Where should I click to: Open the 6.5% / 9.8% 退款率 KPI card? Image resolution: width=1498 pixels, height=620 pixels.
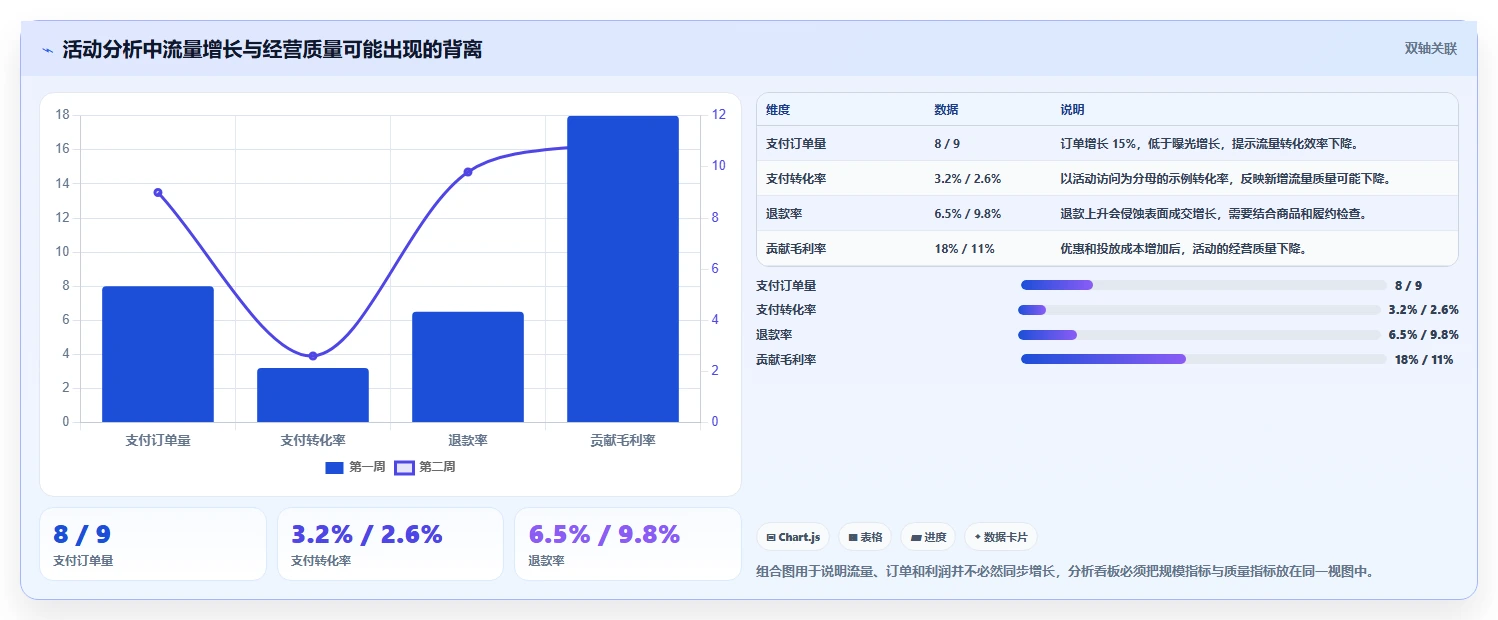(x=628, y=544)
